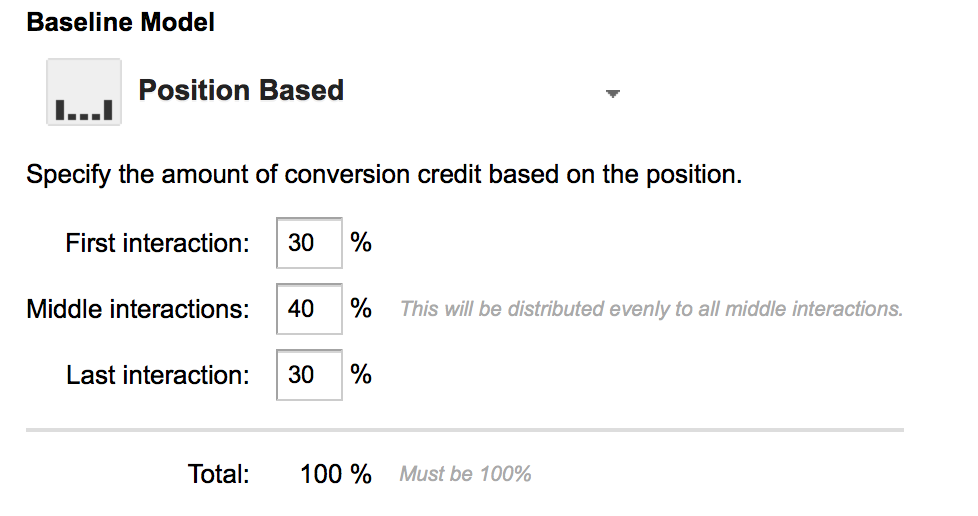Focus the First interaction percentage field
This screenshot has width=978, height=516.
tap(309, 243)
